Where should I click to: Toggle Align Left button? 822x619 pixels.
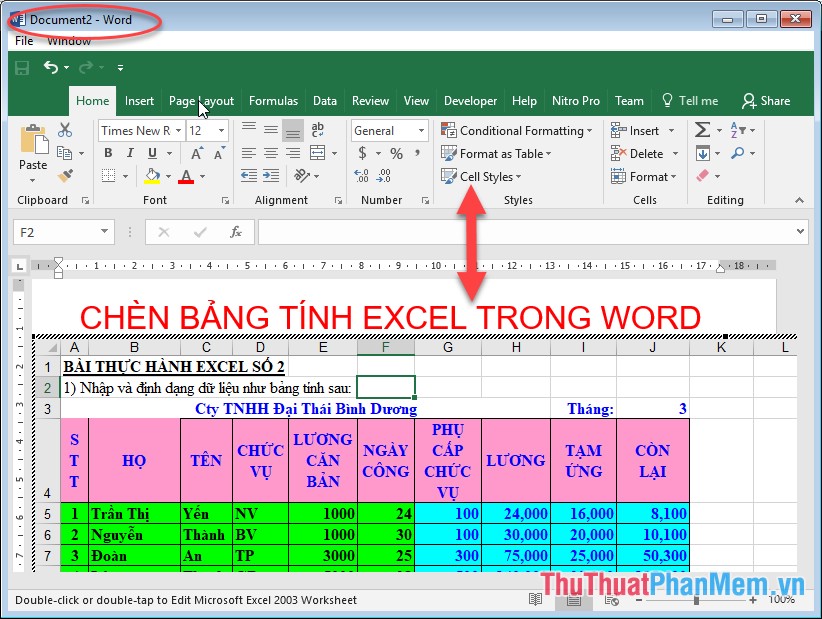point(249,153)
